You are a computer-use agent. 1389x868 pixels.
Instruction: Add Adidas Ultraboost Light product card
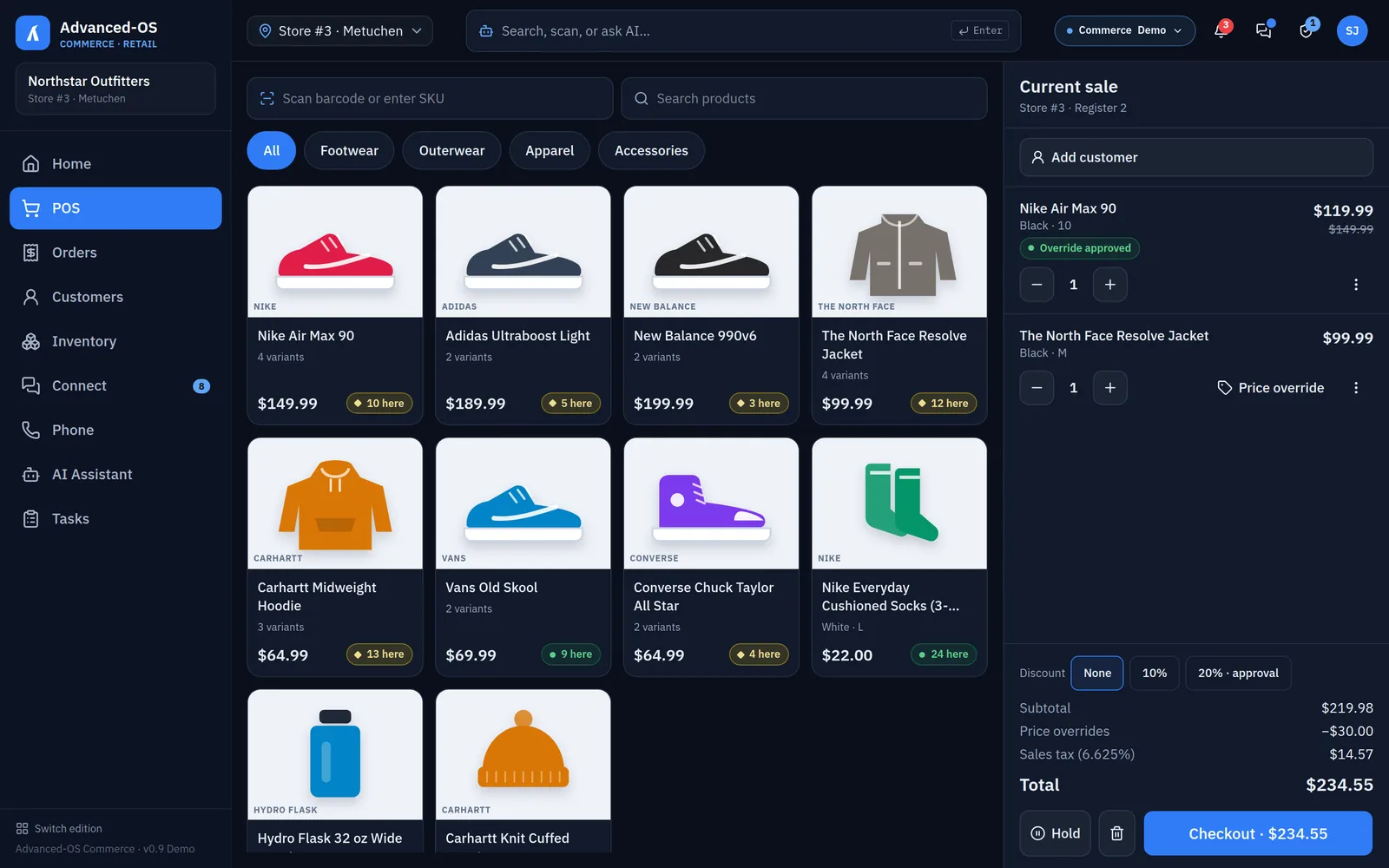523,305
